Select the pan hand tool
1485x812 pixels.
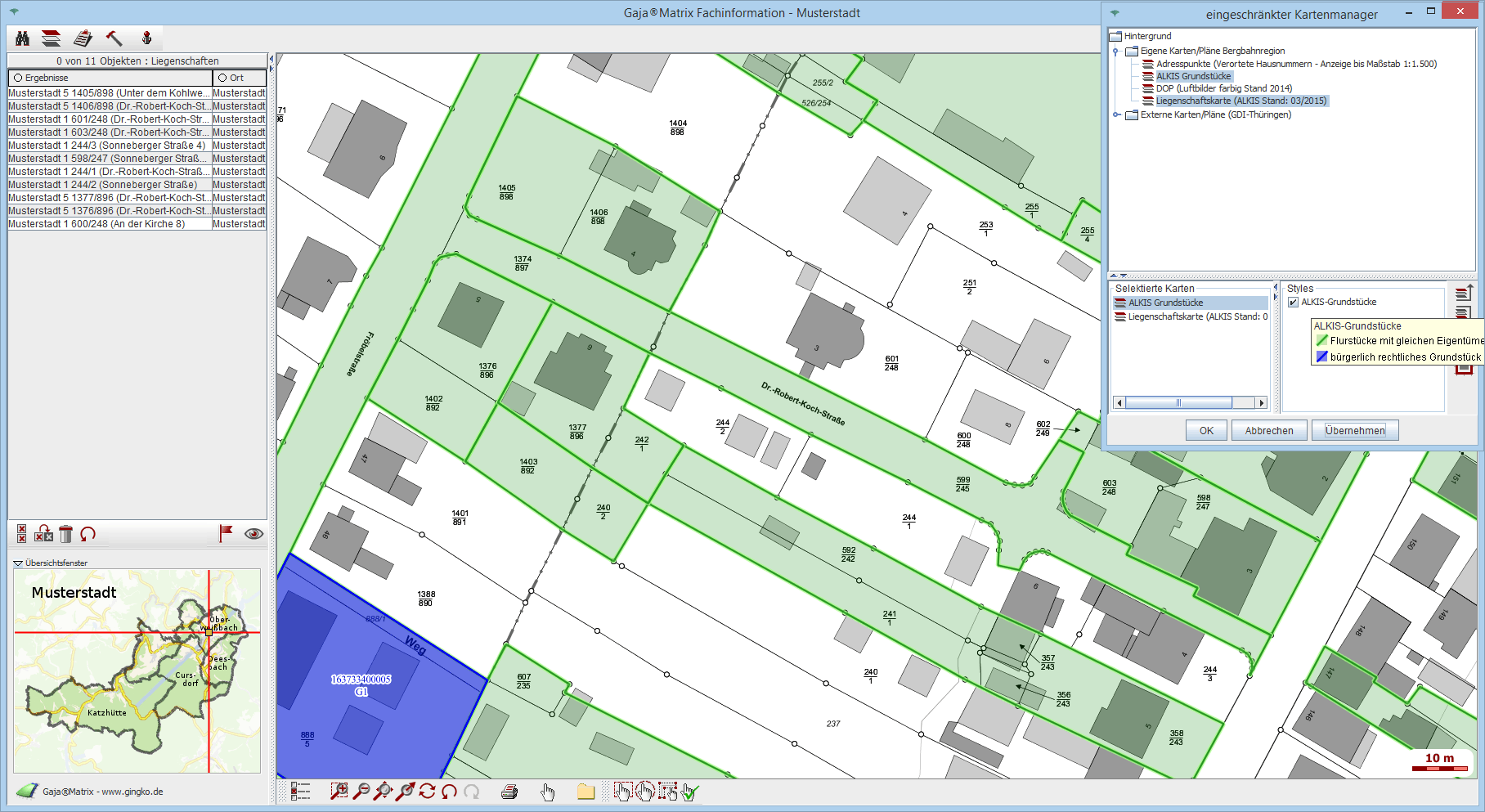pyautogui.click(x=548, y=792)
